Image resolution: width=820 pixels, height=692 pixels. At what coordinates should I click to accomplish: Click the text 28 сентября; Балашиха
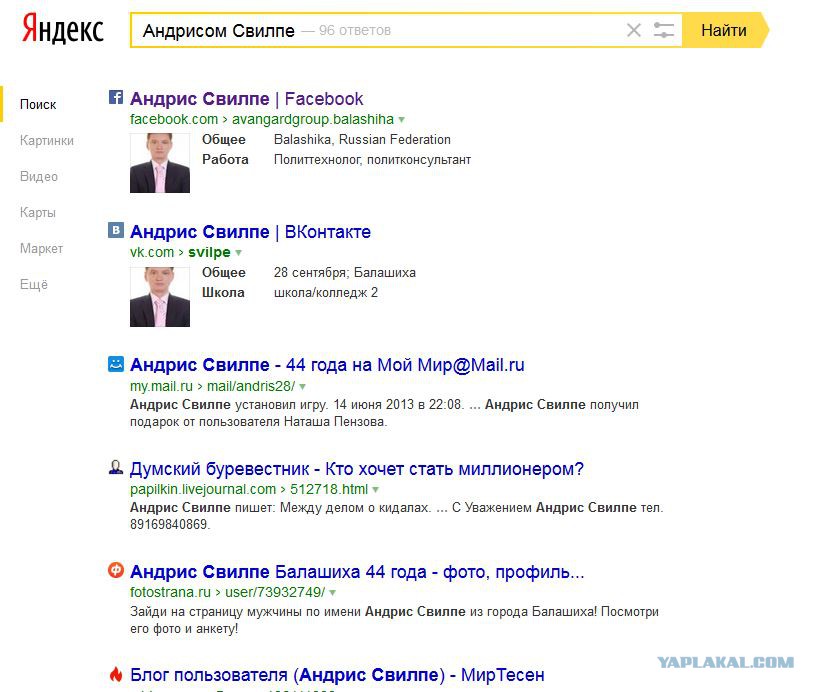345,273
